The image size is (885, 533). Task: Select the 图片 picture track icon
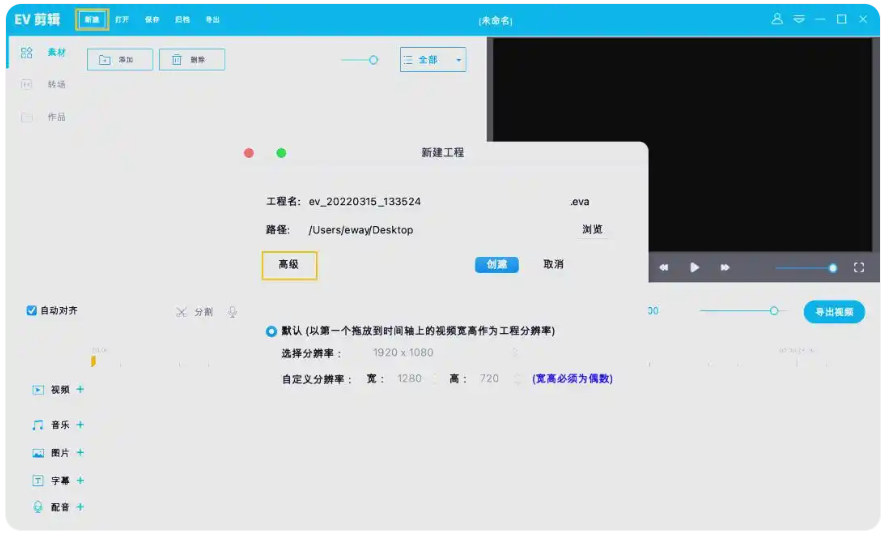click(38, 453)
